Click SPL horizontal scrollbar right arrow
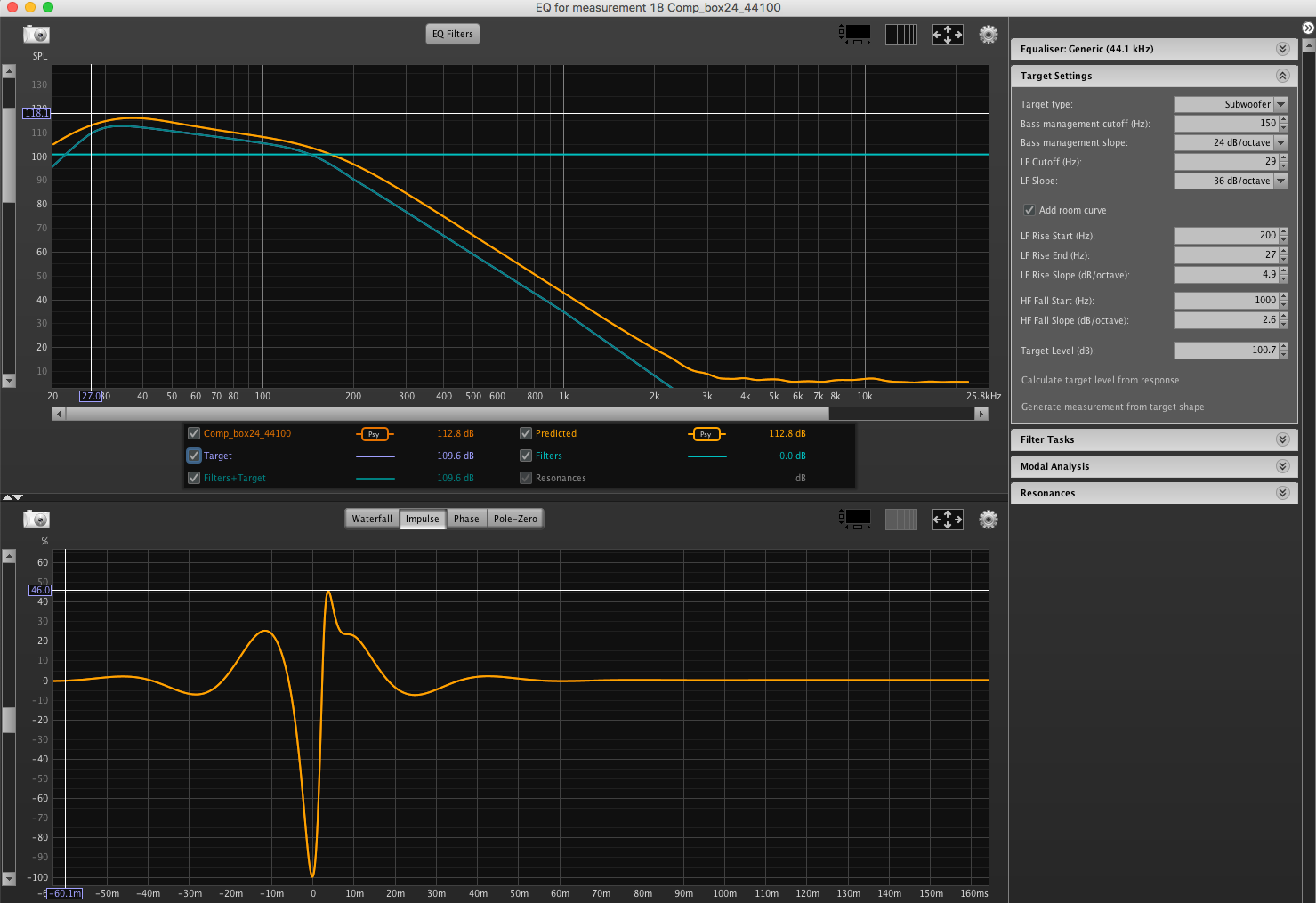The width and height of the screenshot is (1316, 903). pyautogui.click(x=982, y=414)
